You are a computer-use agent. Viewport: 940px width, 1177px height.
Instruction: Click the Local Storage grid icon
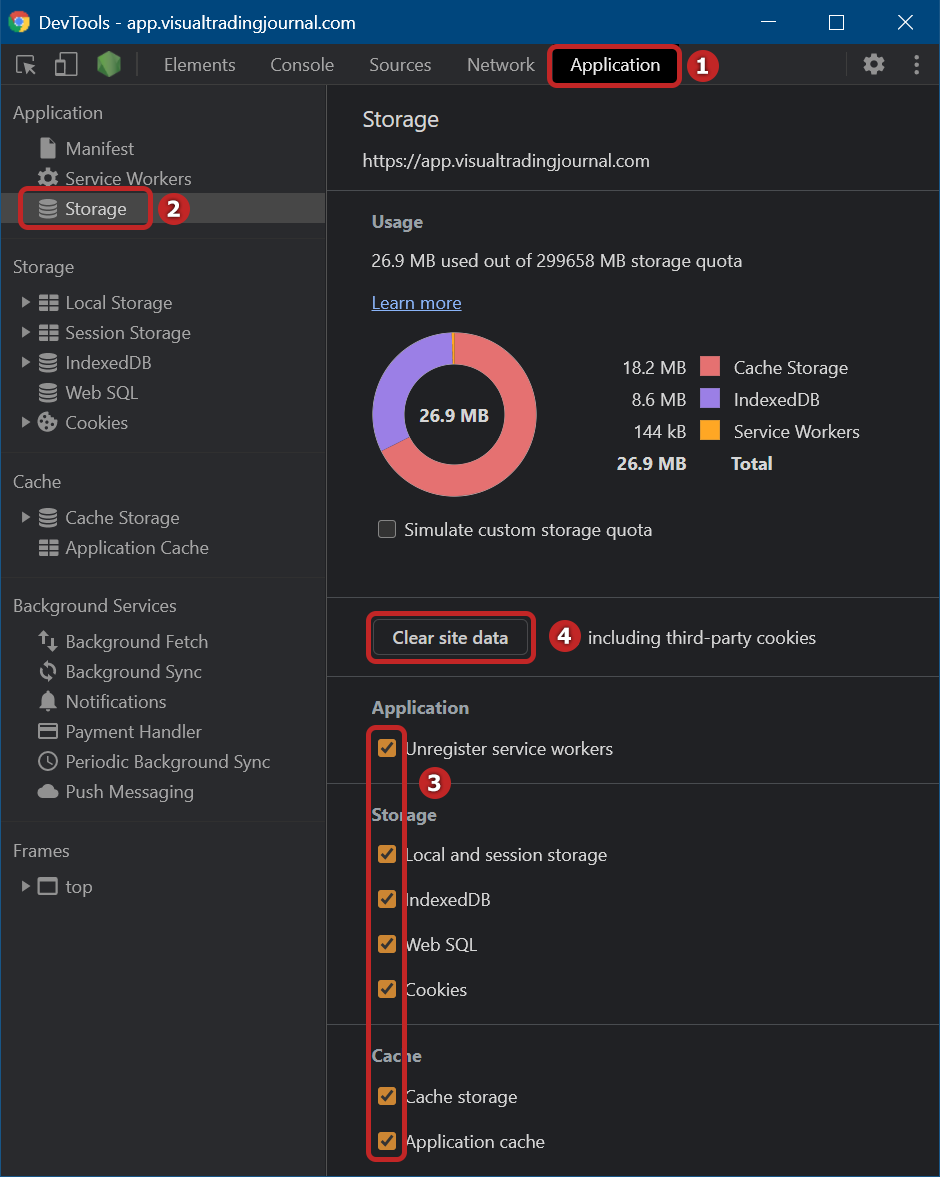tap(49, 303)
